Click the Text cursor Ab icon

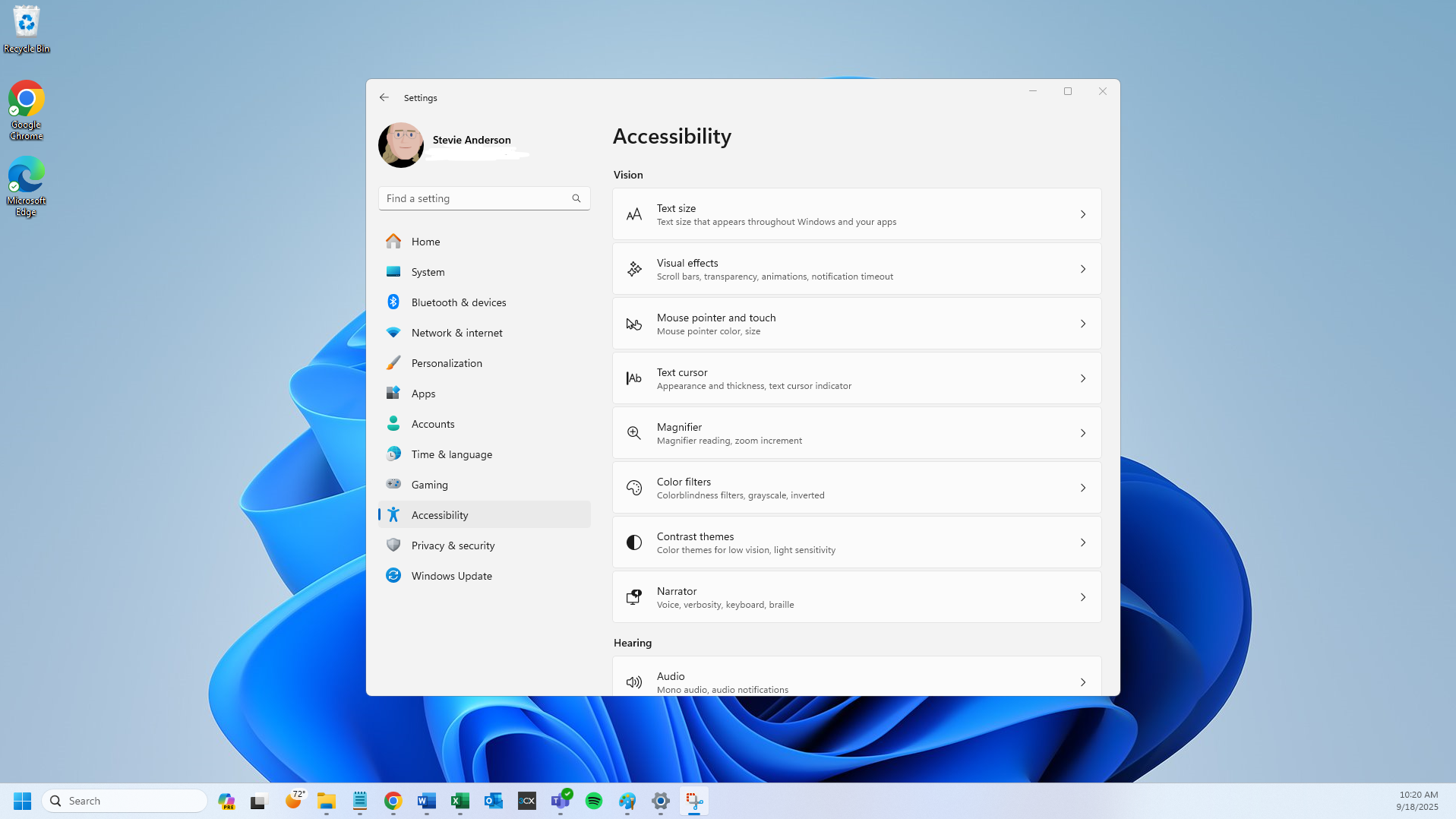633,378
